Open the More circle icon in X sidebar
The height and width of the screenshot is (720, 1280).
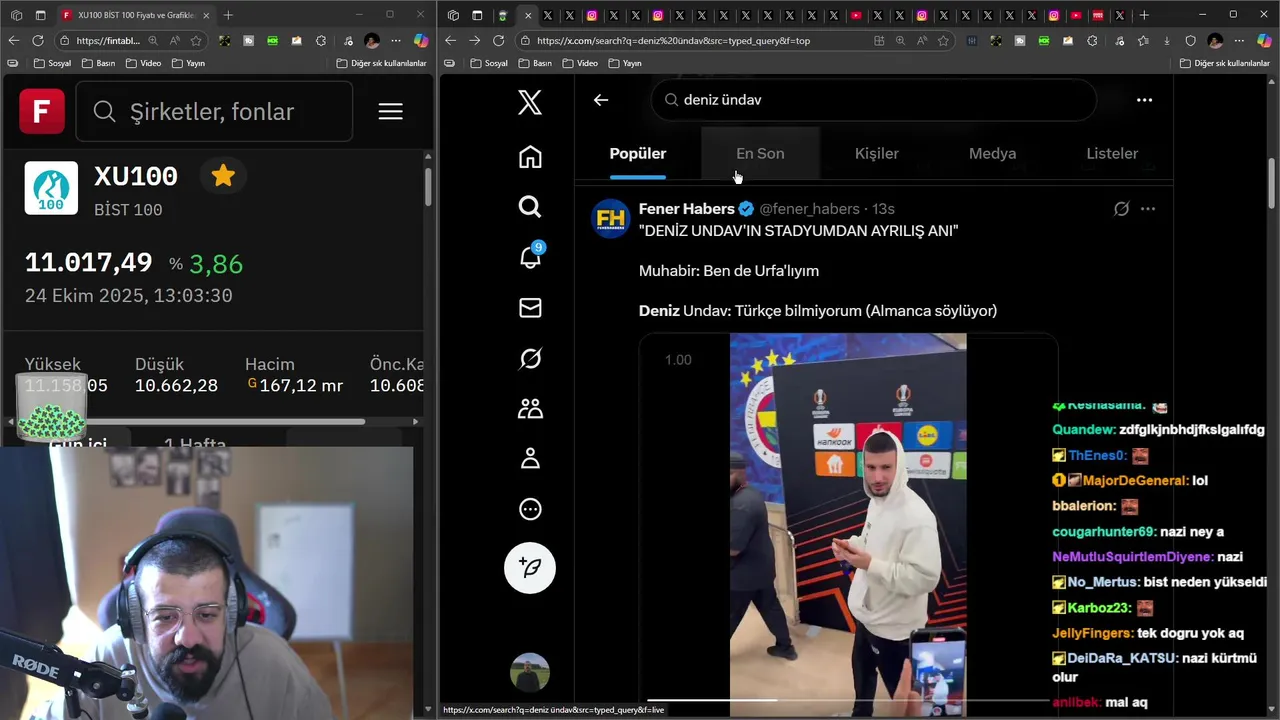pos(530,509)
